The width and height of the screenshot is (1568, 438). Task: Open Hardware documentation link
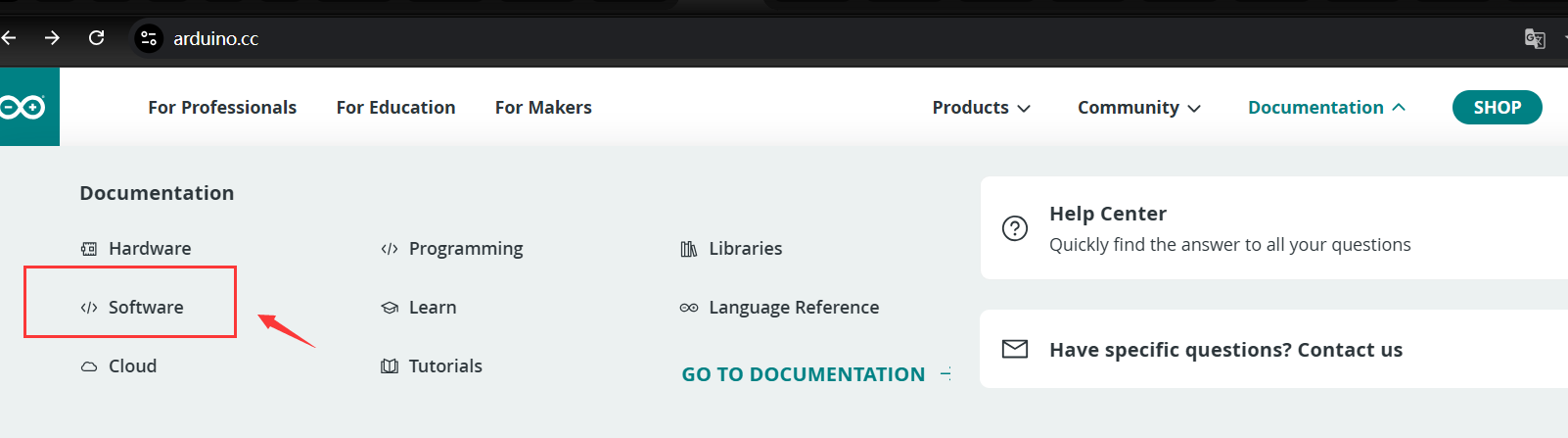pos(136,249)
